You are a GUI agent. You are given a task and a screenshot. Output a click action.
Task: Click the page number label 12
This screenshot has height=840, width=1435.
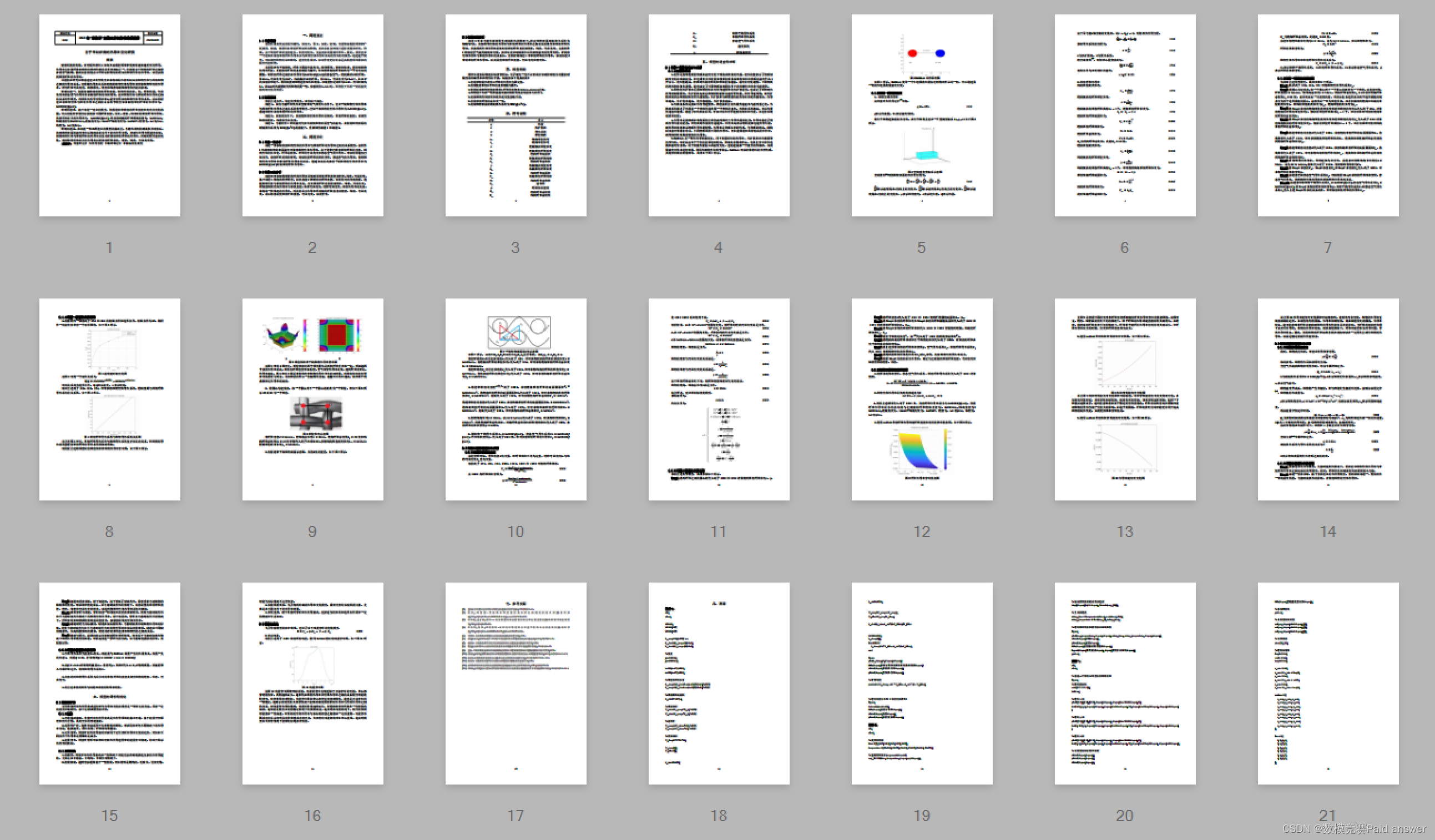[x=921, y=532]
